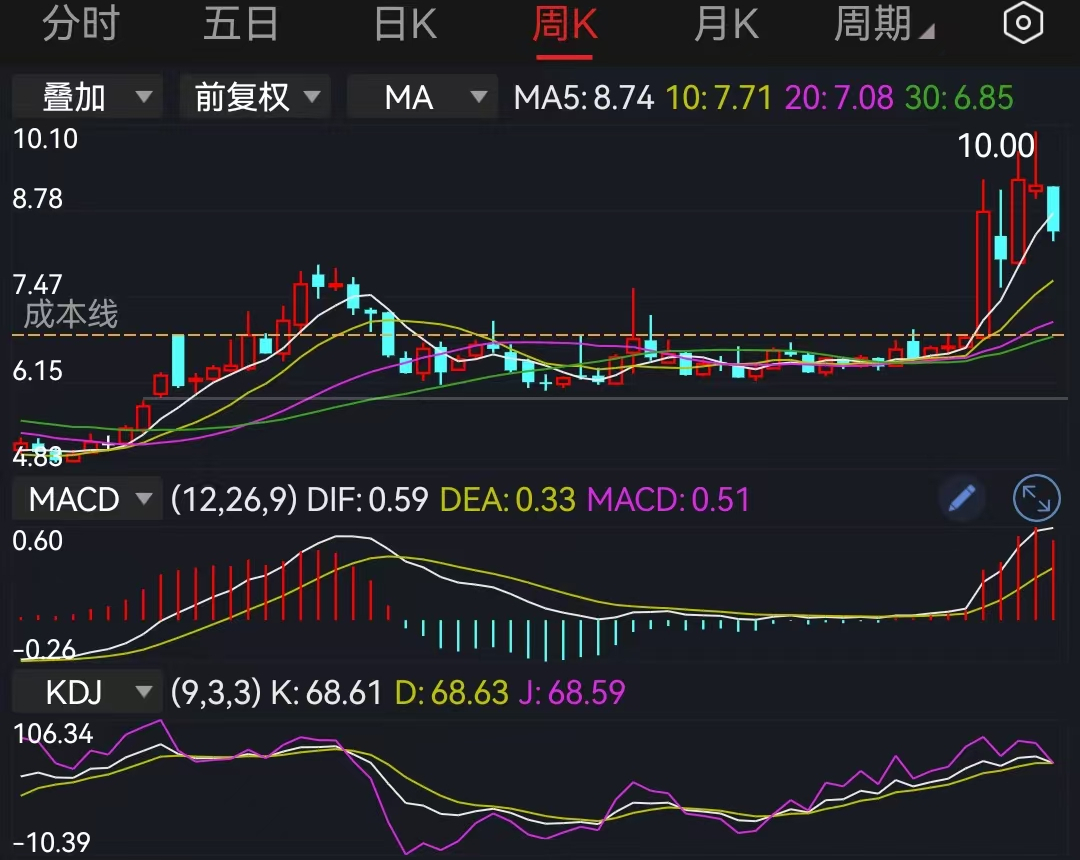The width and height of the screenshot is (1080, 860).
Task: Click the pencil drawing tool icon
Action: point(961,498)
